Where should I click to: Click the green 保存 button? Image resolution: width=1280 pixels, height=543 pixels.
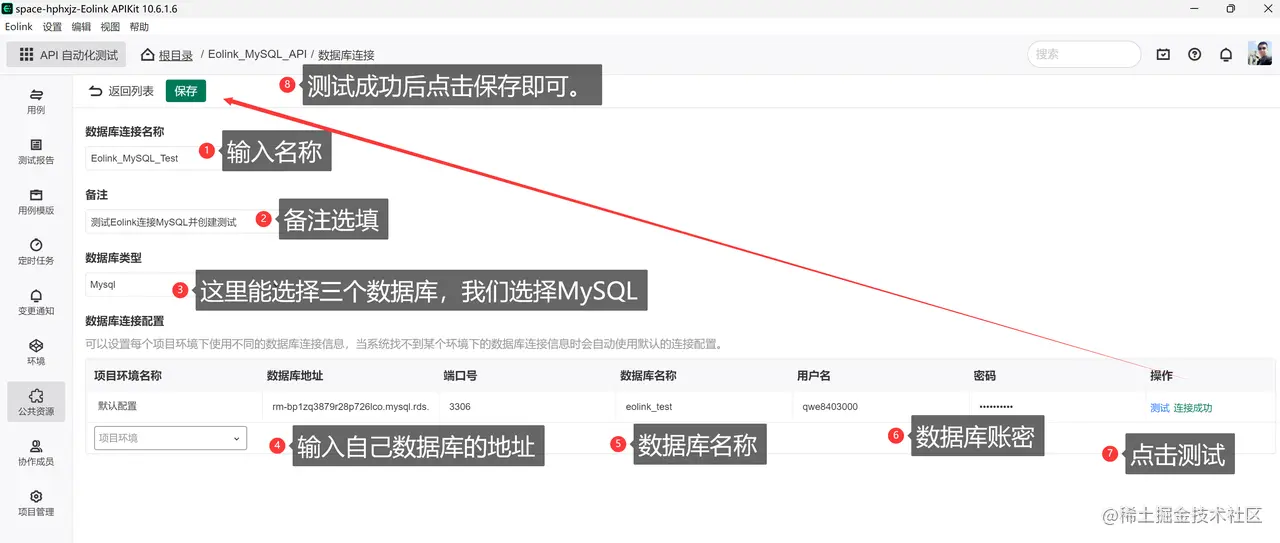click(186, 91)
